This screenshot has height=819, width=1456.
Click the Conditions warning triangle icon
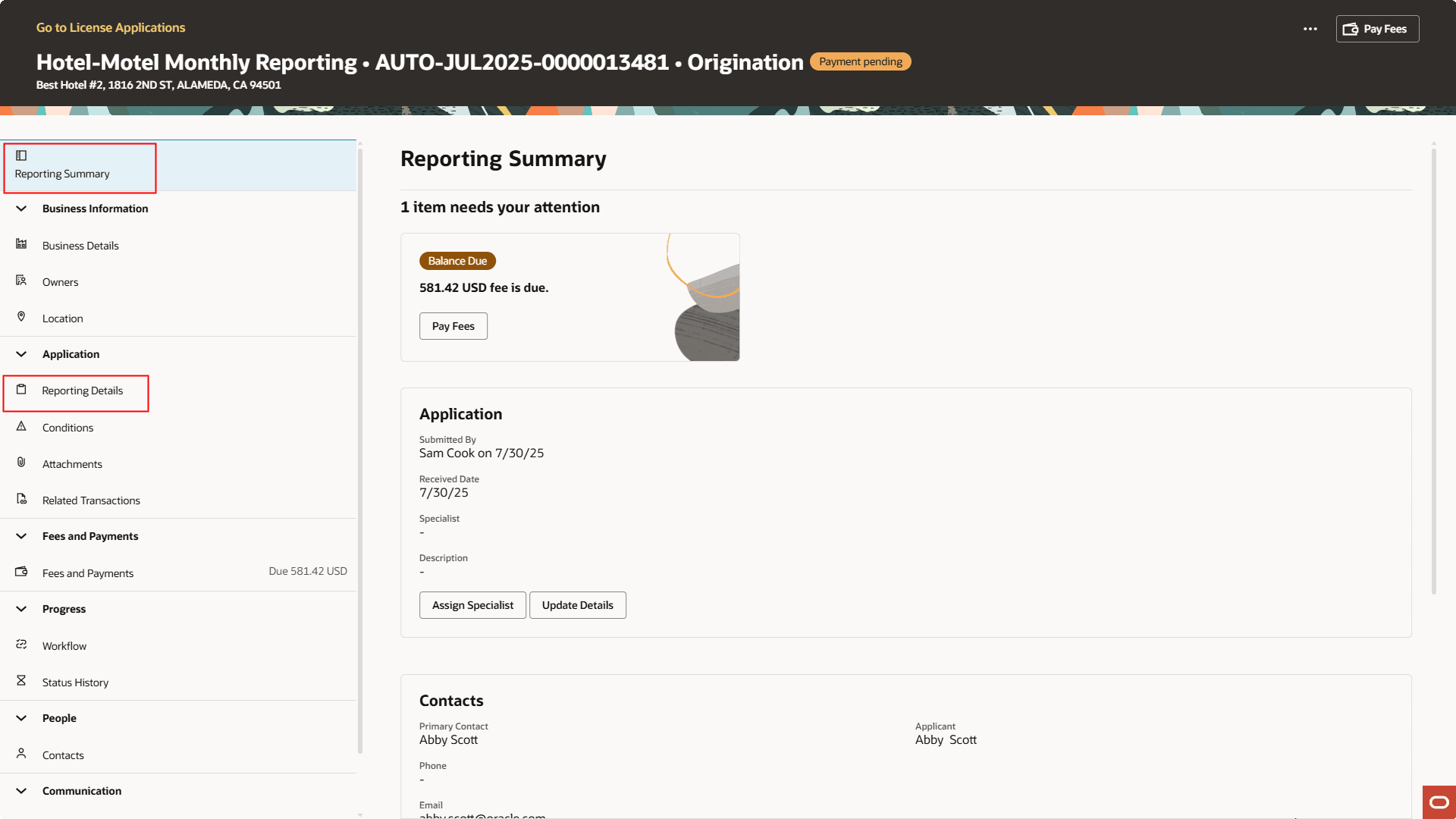tap(21, 426)
